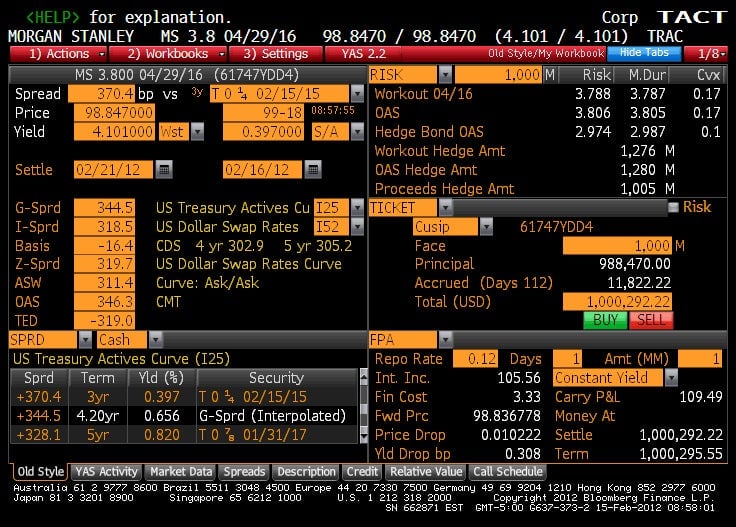The height and width of the screenshot is (527, 736).
Task: Switch to the Spreads tab
Action: click(244, 472)
